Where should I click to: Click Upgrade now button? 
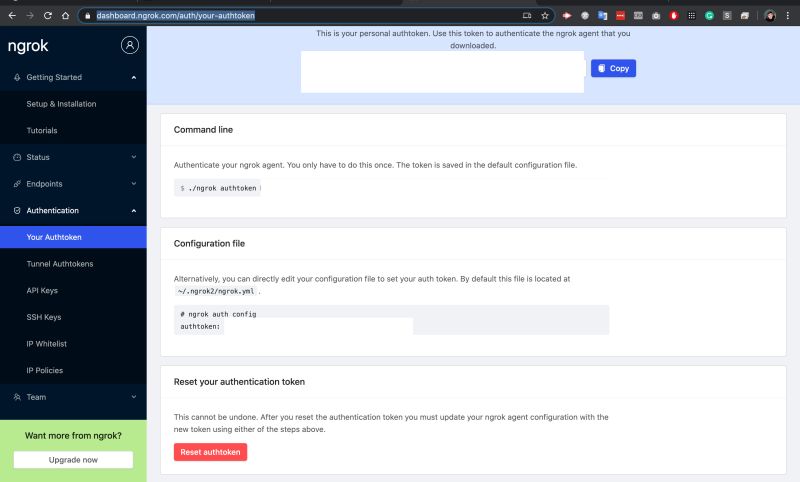(73, 460)
